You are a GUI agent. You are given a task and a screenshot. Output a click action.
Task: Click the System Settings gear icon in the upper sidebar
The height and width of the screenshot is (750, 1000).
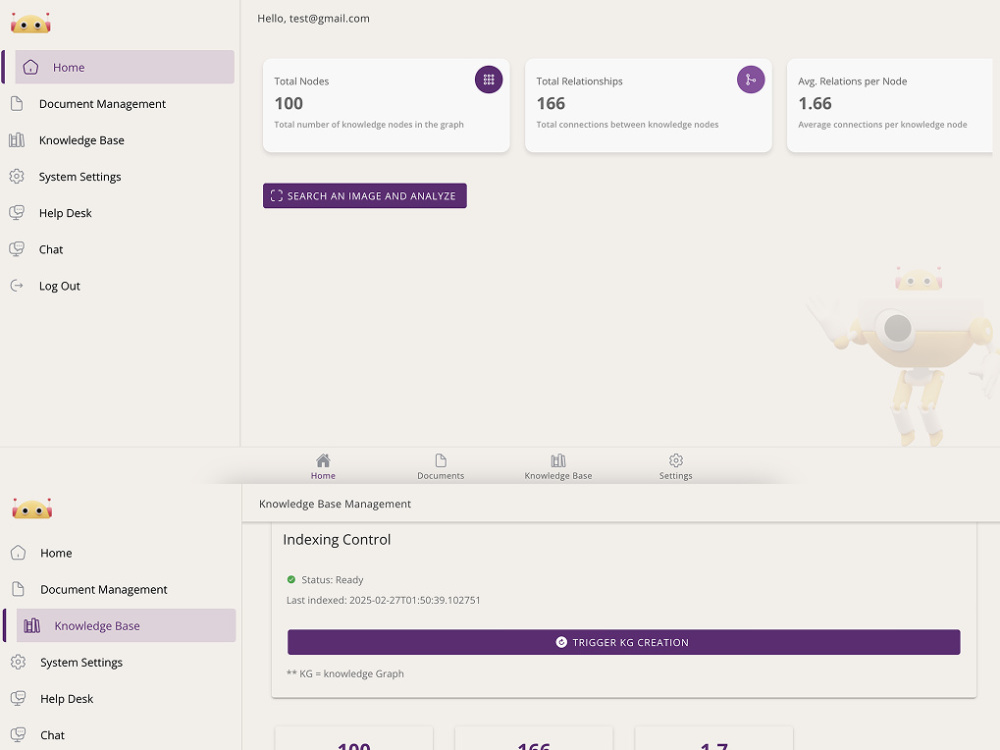pos(17,176)
